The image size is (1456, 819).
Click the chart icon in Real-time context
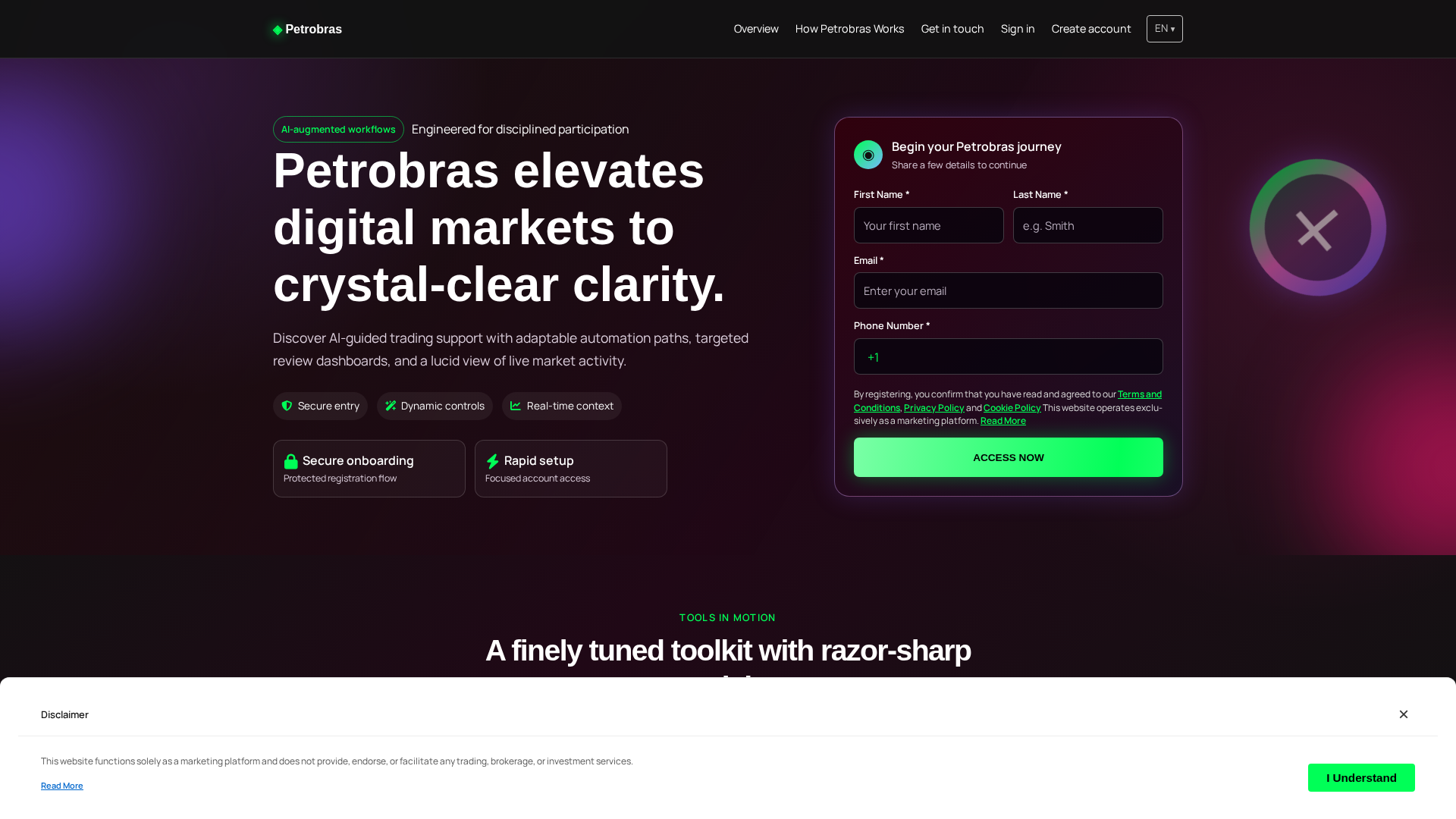[x=516, y=406]
